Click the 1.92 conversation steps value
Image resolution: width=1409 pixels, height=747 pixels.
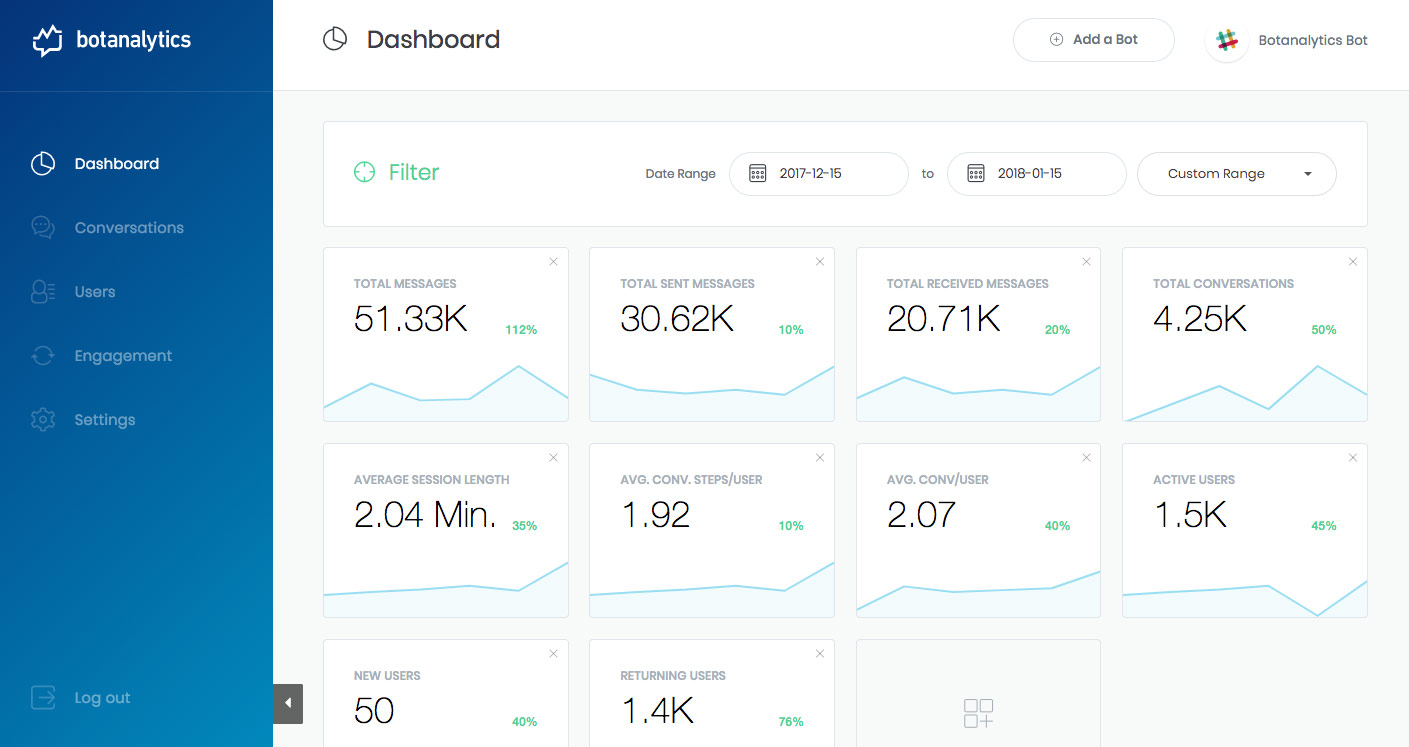pyautogui.click(x=656, y=515)
